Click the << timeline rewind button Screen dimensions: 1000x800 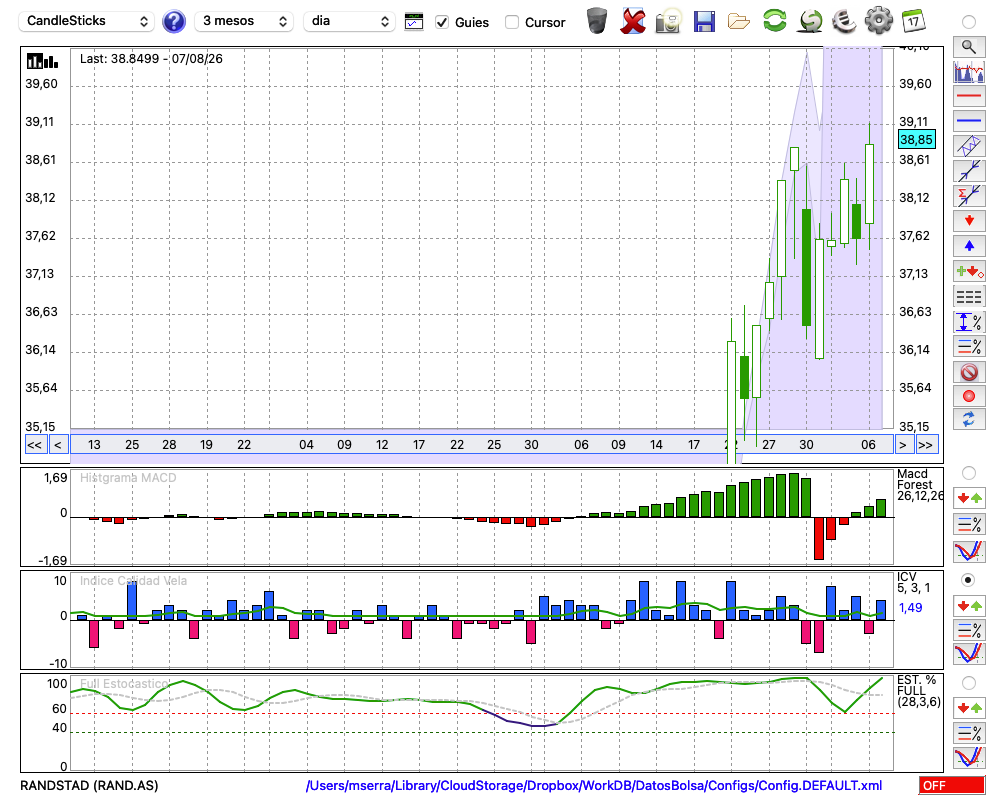click(x=34, y=445)
